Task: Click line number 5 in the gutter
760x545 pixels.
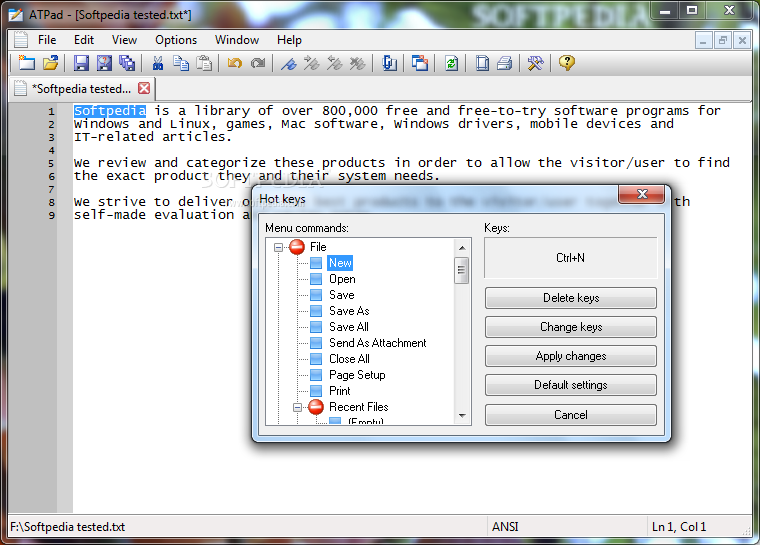Action: pyautogui.click(x=51, y=163)
